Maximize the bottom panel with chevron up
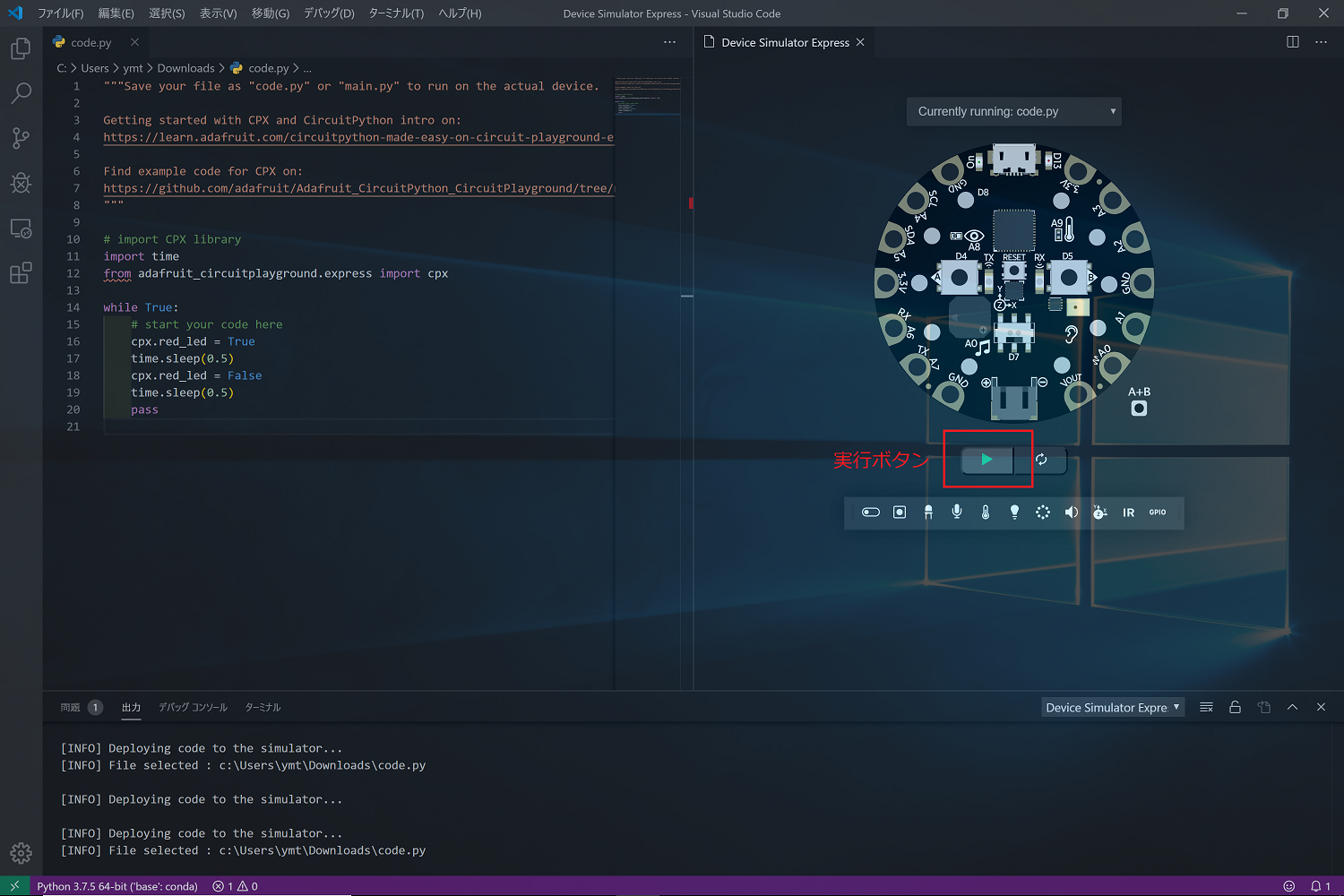 (1292, 707)
